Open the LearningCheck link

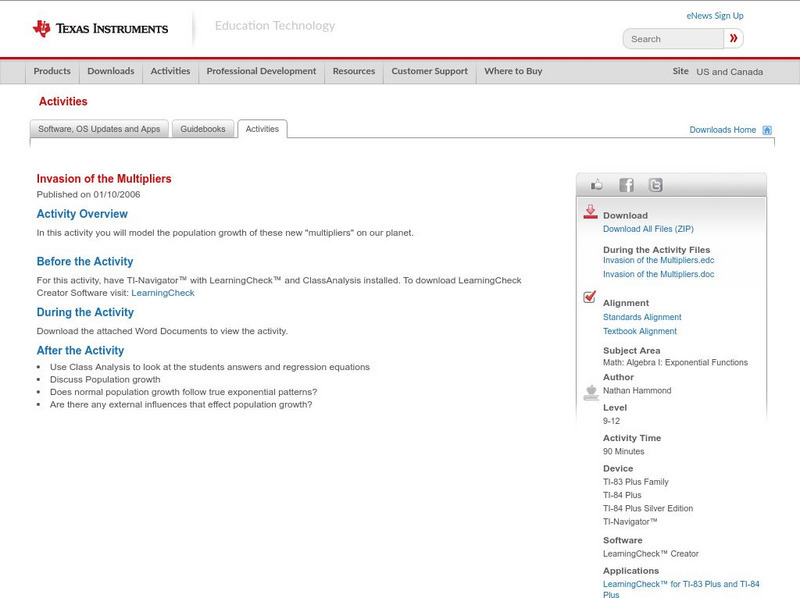coord(163,293)
